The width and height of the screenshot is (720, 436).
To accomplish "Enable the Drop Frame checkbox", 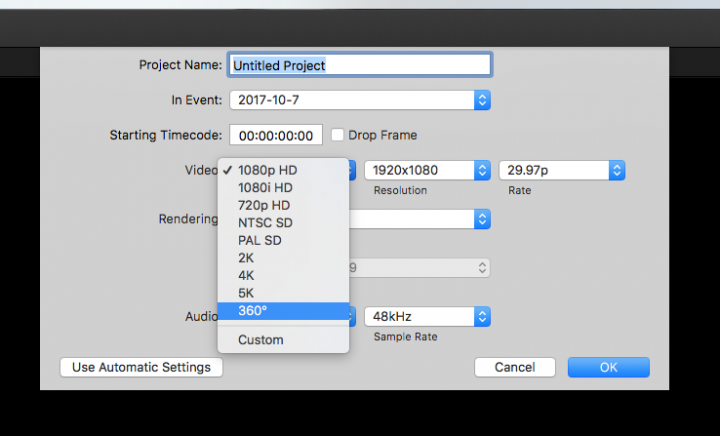I will (x=338, y=135).
